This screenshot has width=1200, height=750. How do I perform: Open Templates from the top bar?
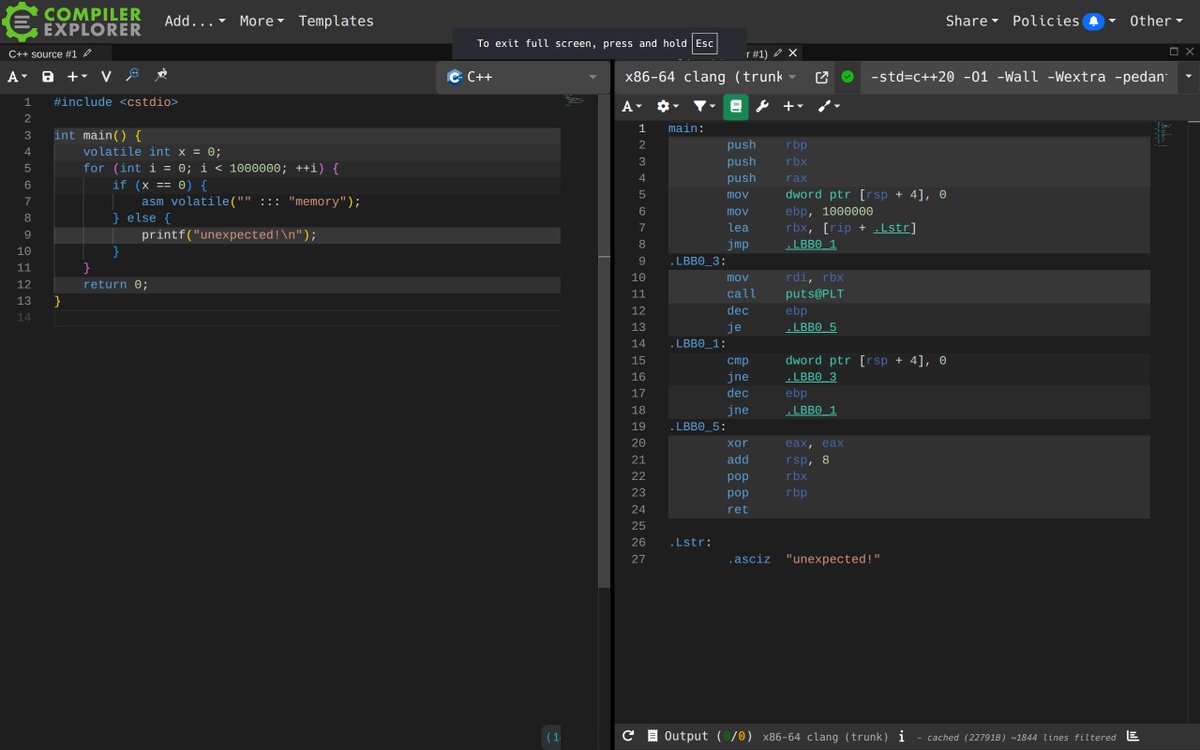pyautogui.click(x=336, y=21)
